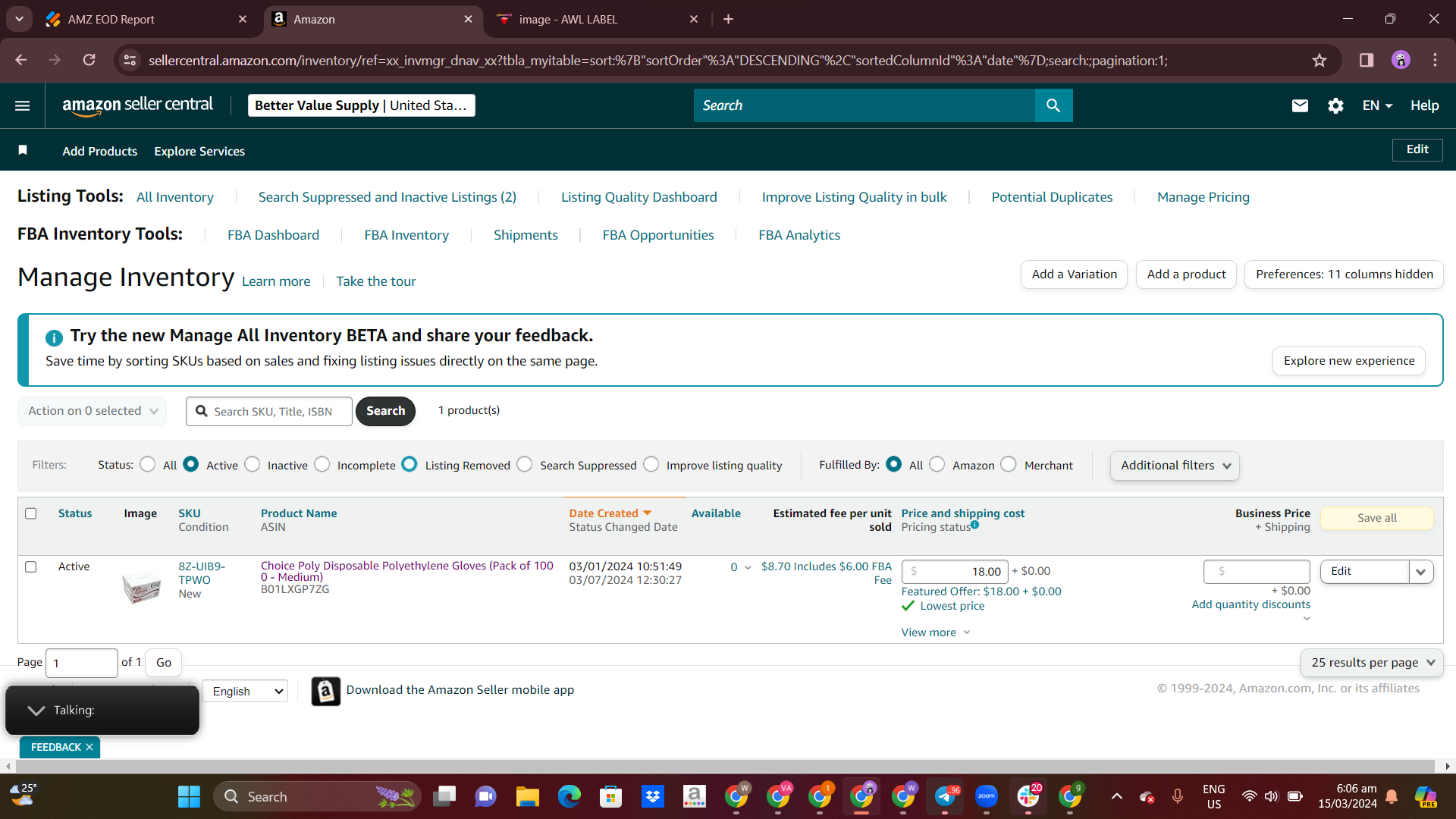Open Chrome profile avatar
Image resolution: width=1456 pixels, height=819 pixels.
pyautogui.click(x=1401, y=60)
